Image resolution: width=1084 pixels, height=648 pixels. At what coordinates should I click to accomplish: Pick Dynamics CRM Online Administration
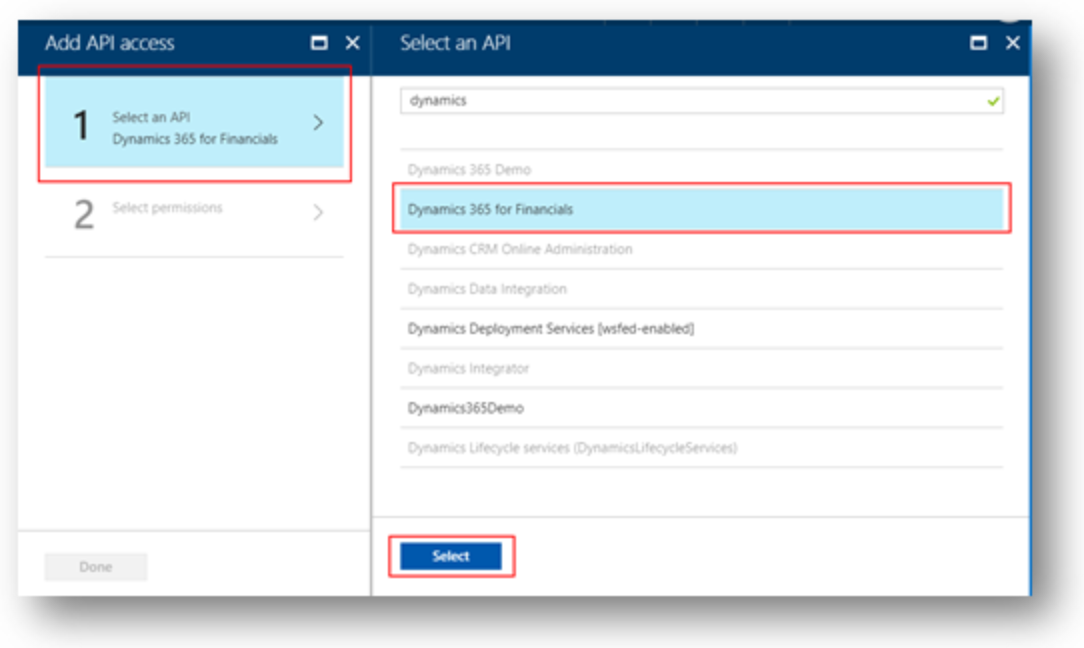point(702,249)
